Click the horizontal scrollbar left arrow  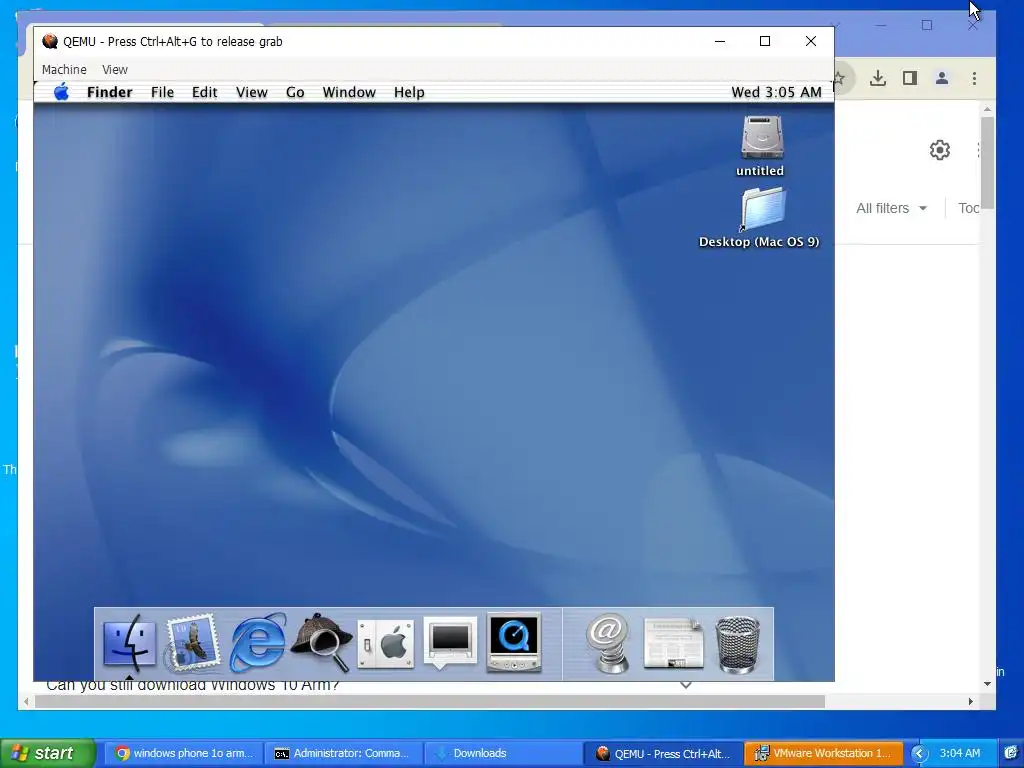click(26, 701)
